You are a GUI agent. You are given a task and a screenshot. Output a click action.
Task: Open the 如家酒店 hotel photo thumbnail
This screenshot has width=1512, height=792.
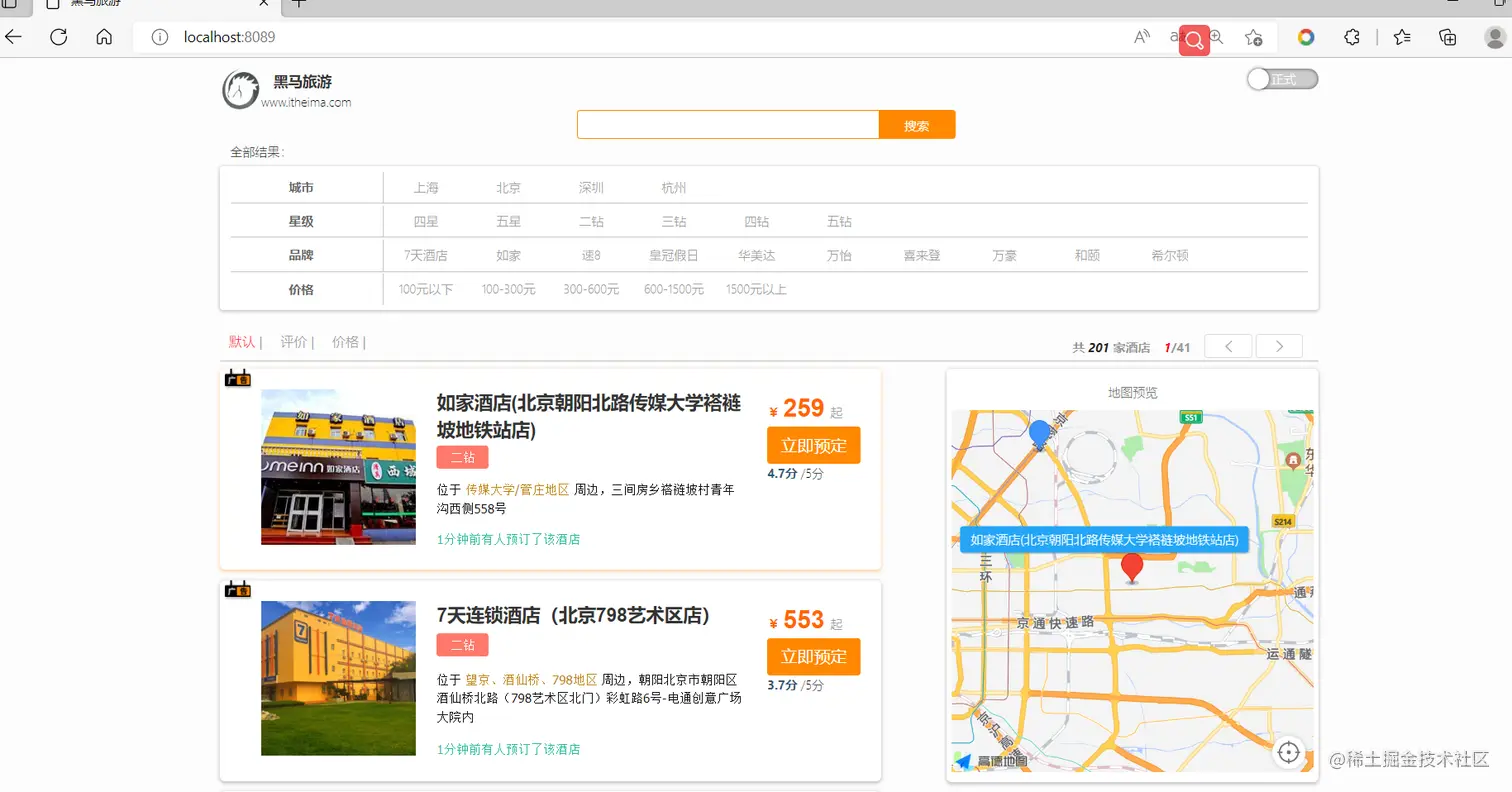[338, 467]
